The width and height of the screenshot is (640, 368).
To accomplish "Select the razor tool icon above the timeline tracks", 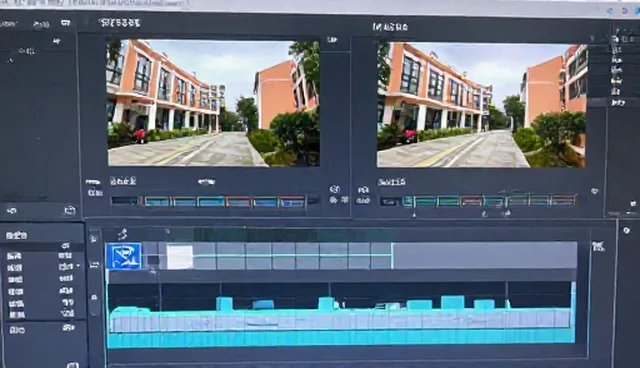I will [122, 234].
